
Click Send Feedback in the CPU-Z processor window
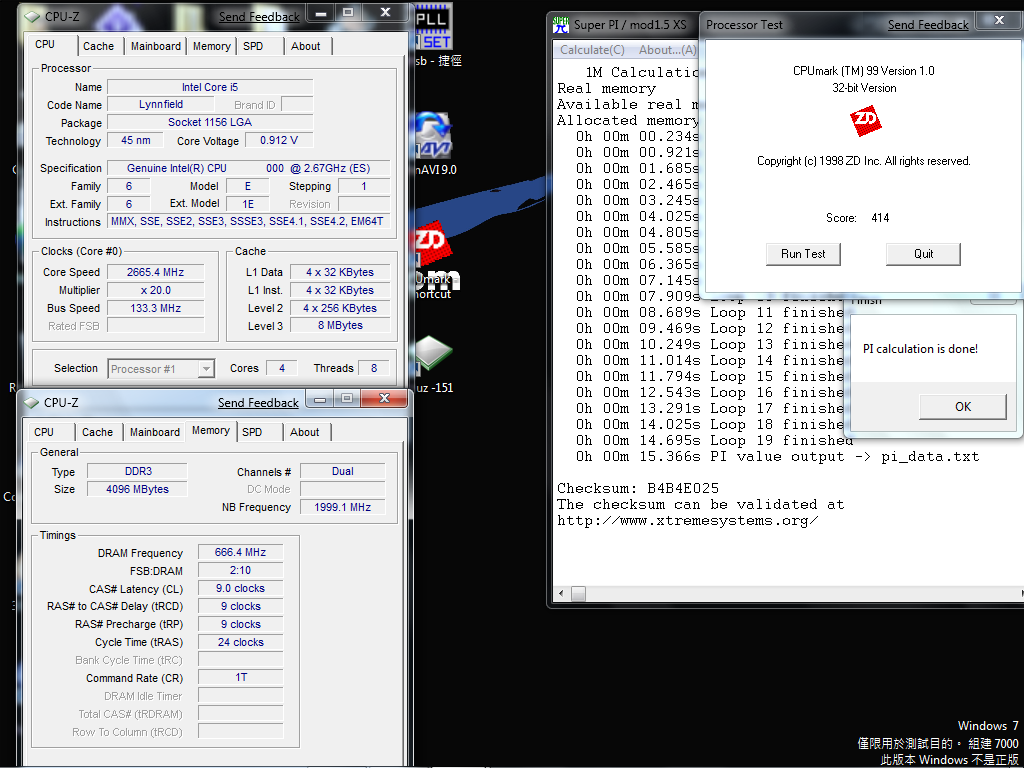259,17
